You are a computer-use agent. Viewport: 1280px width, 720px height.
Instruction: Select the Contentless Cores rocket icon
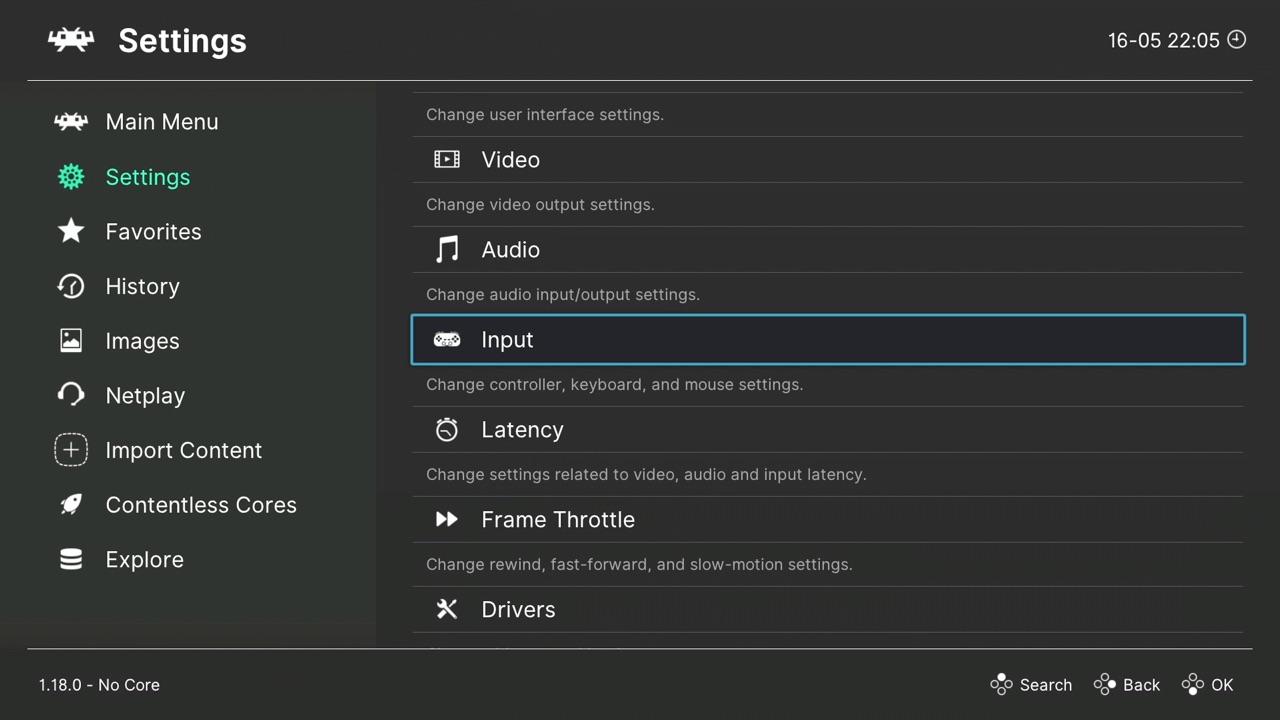71,505
